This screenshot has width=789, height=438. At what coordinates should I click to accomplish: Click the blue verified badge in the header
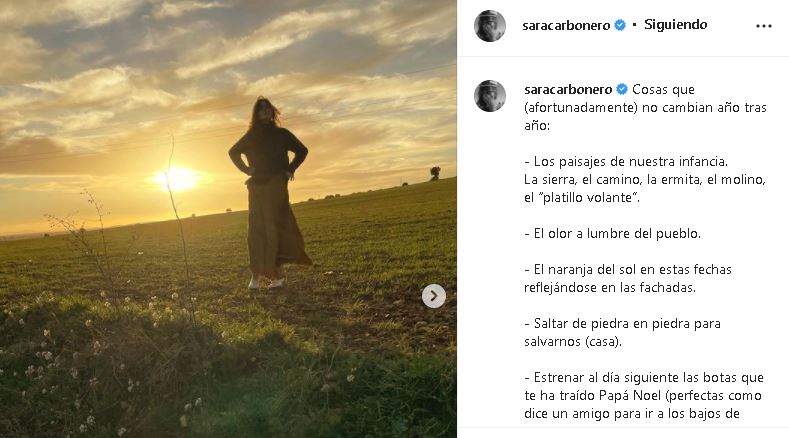(620, 25)
